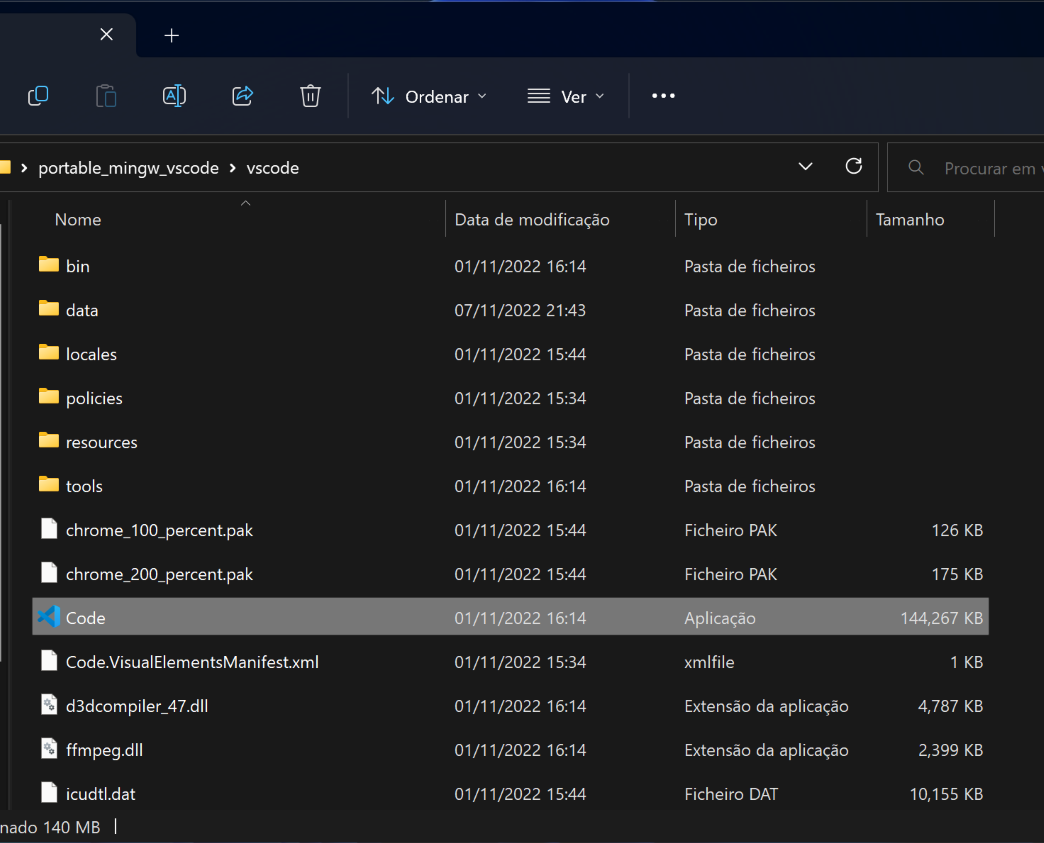Open a new tab with plus button
This screenshot has height=843, width=1044.
coord(171,36)
